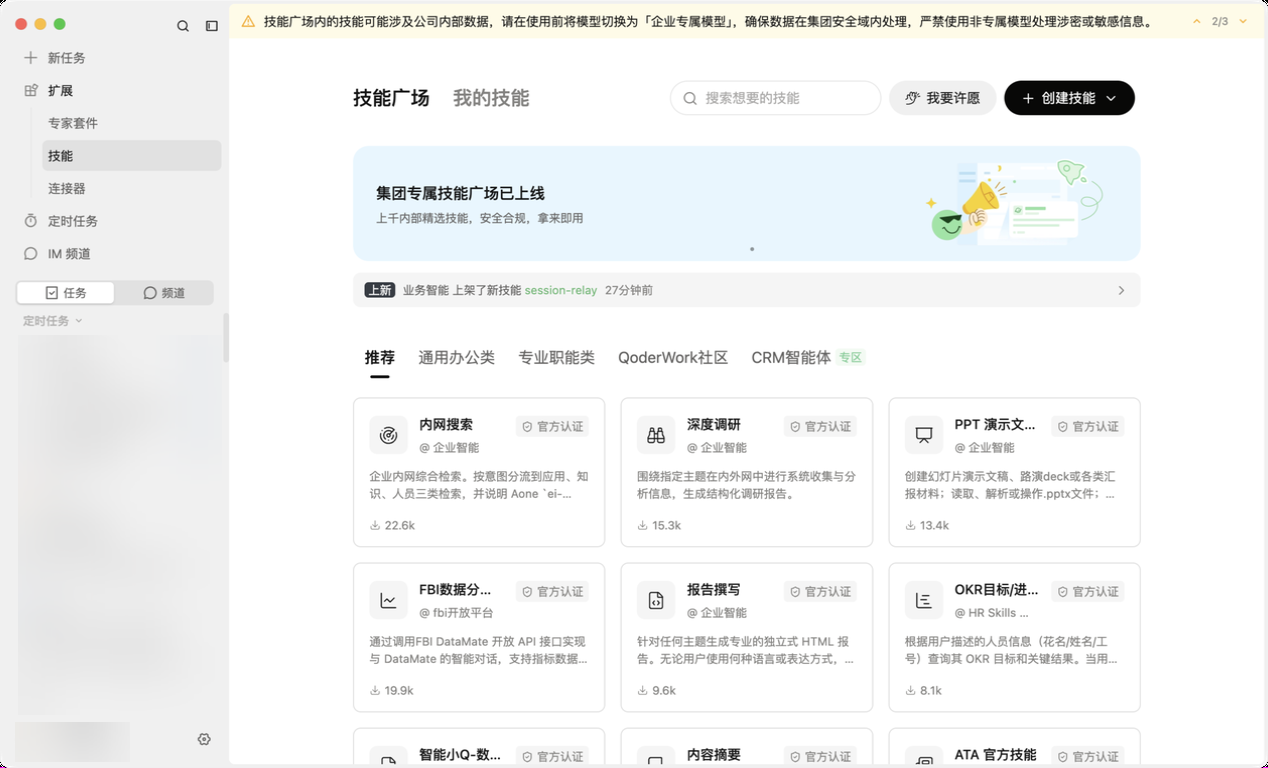This screenshot has height=768, width=1268.
Task: Click 官方认证 badge on 报告撰写 card
Action: (x=820, y=591)
